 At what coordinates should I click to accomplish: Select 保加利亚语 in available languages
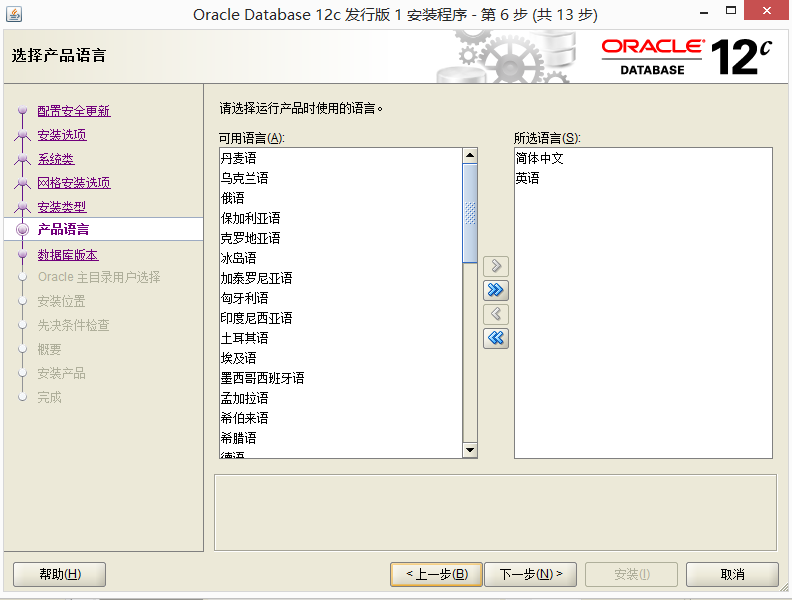point(341,218)
